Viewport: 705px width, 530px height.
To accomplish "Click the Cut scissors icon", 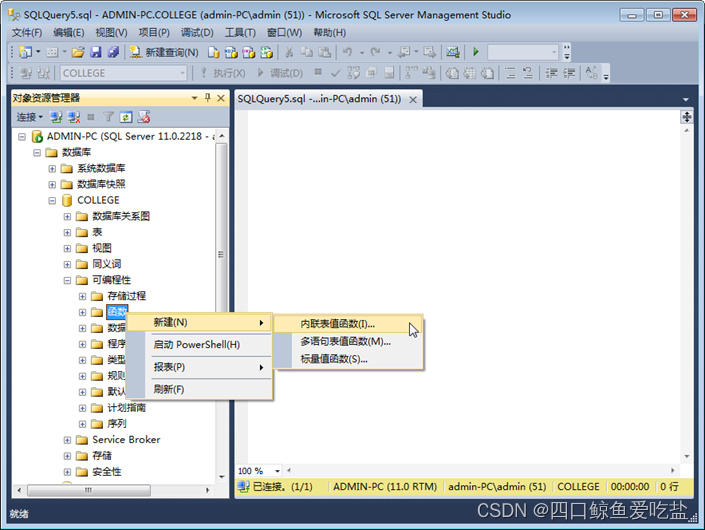I will pyautogui.click(x=289, y=53).
